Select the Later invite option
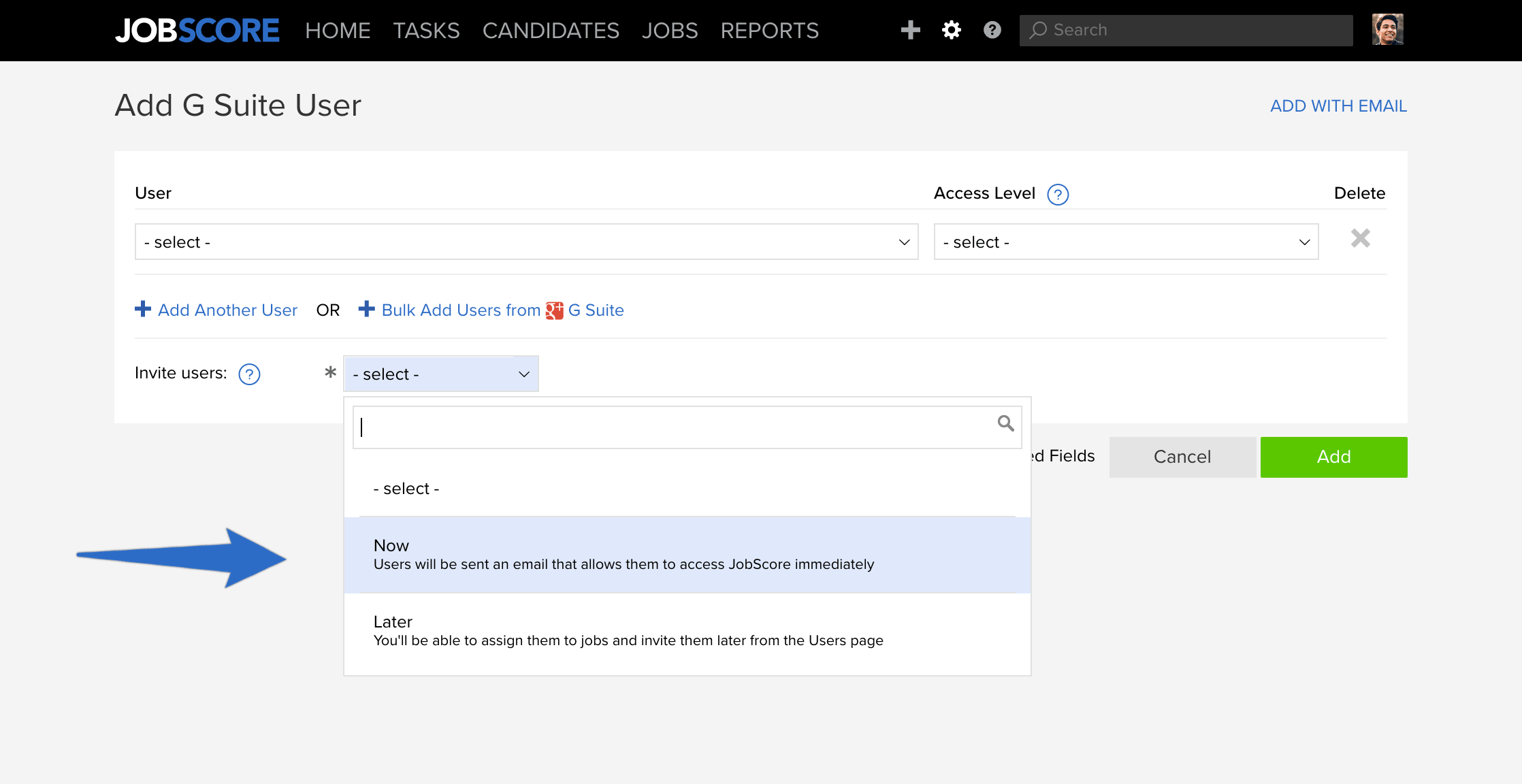 tap(687, 631)
